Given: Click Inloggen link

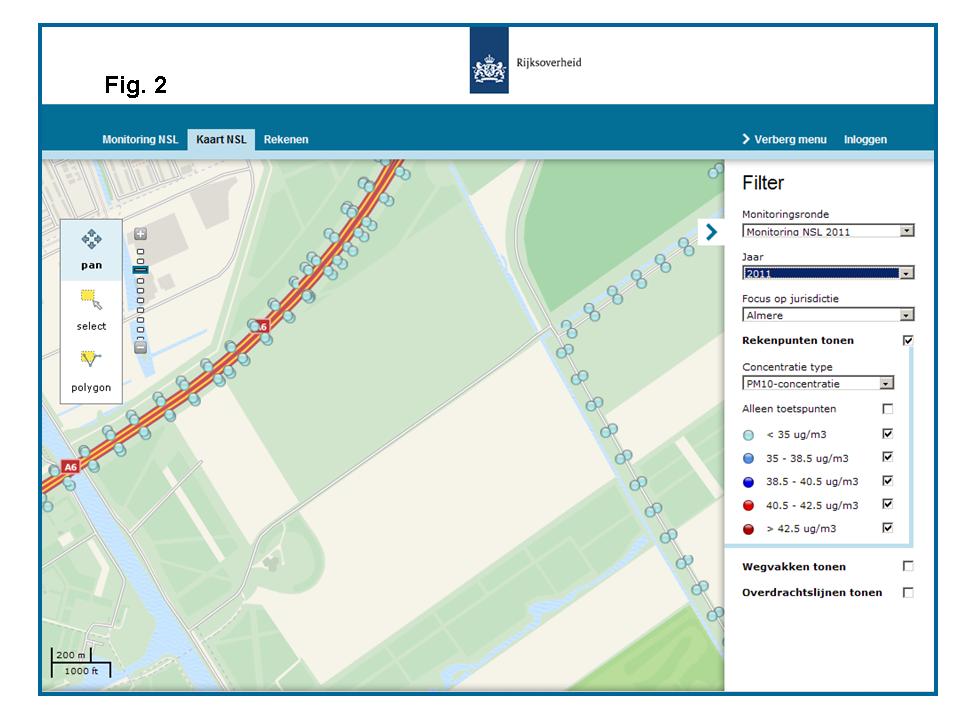Looking at the screenshot, I should pyautogui.click(x=865, y=140).
